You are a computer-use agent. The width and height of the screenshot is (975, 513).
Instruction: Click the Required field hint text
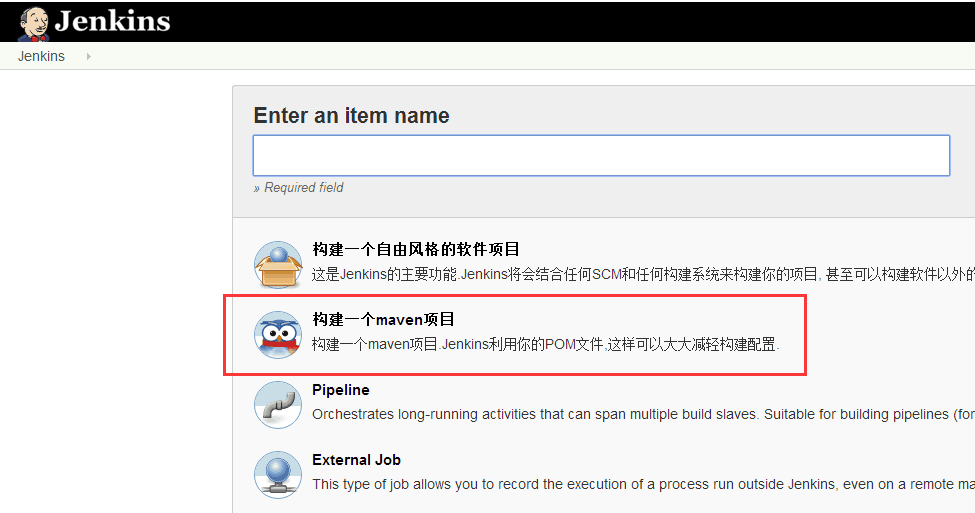(x=298, y=188)
